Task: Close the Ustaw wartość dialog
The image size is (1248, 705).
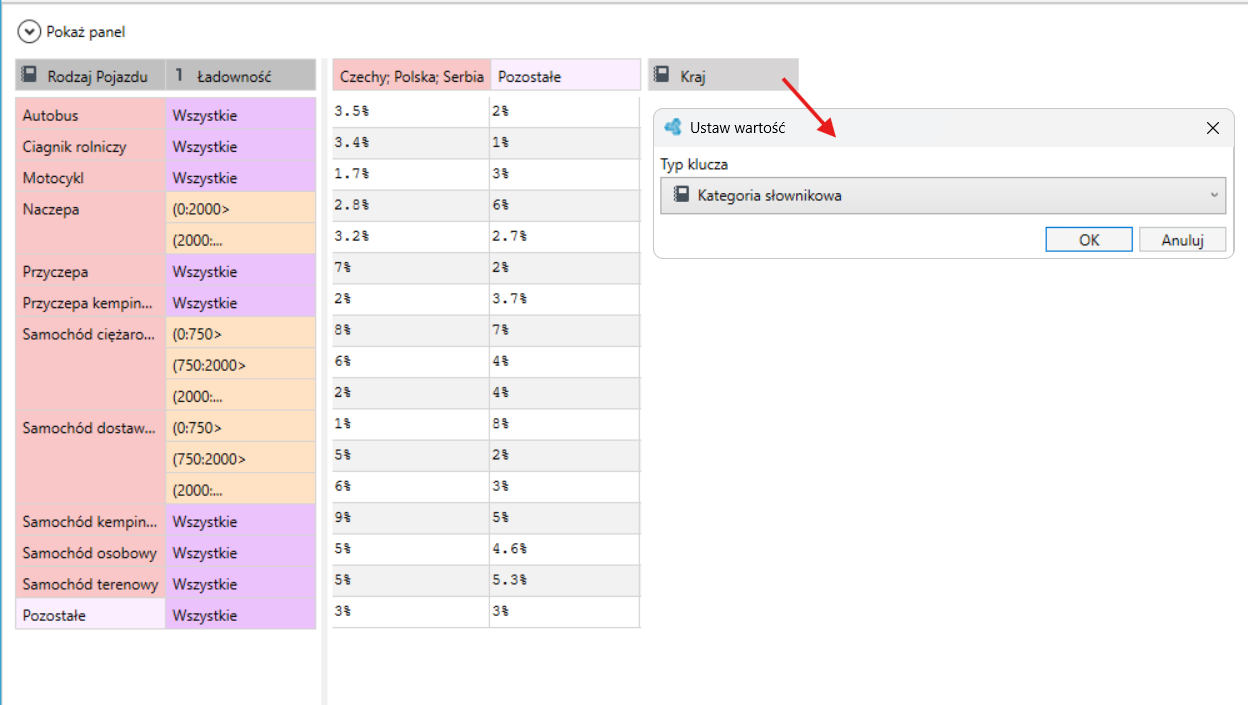Action: click(x=1213, y=128)
